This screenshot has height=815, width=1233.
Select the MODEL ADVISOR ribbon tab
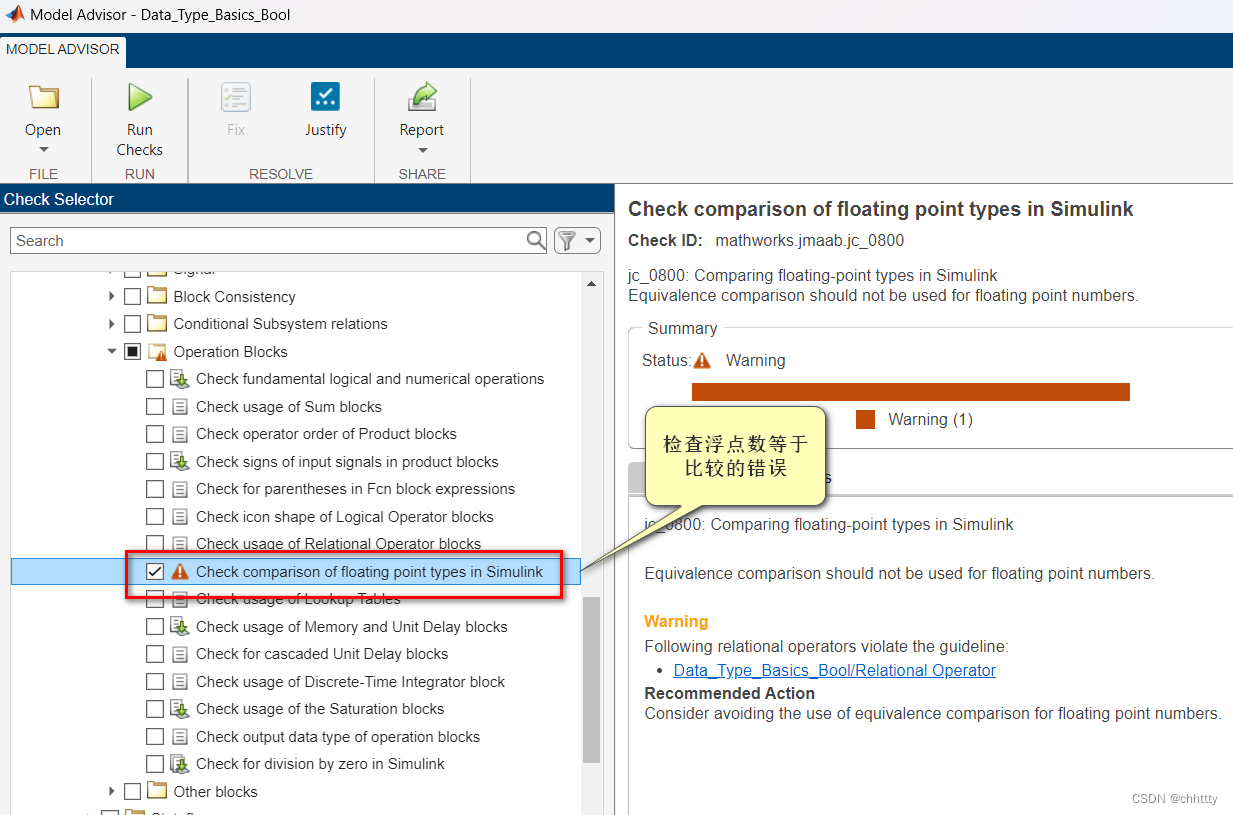tap(63, 49)
